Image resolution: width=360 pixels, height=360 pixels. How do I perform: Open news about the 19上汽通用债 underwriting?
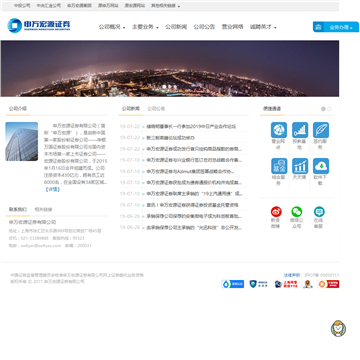point(195,194)
